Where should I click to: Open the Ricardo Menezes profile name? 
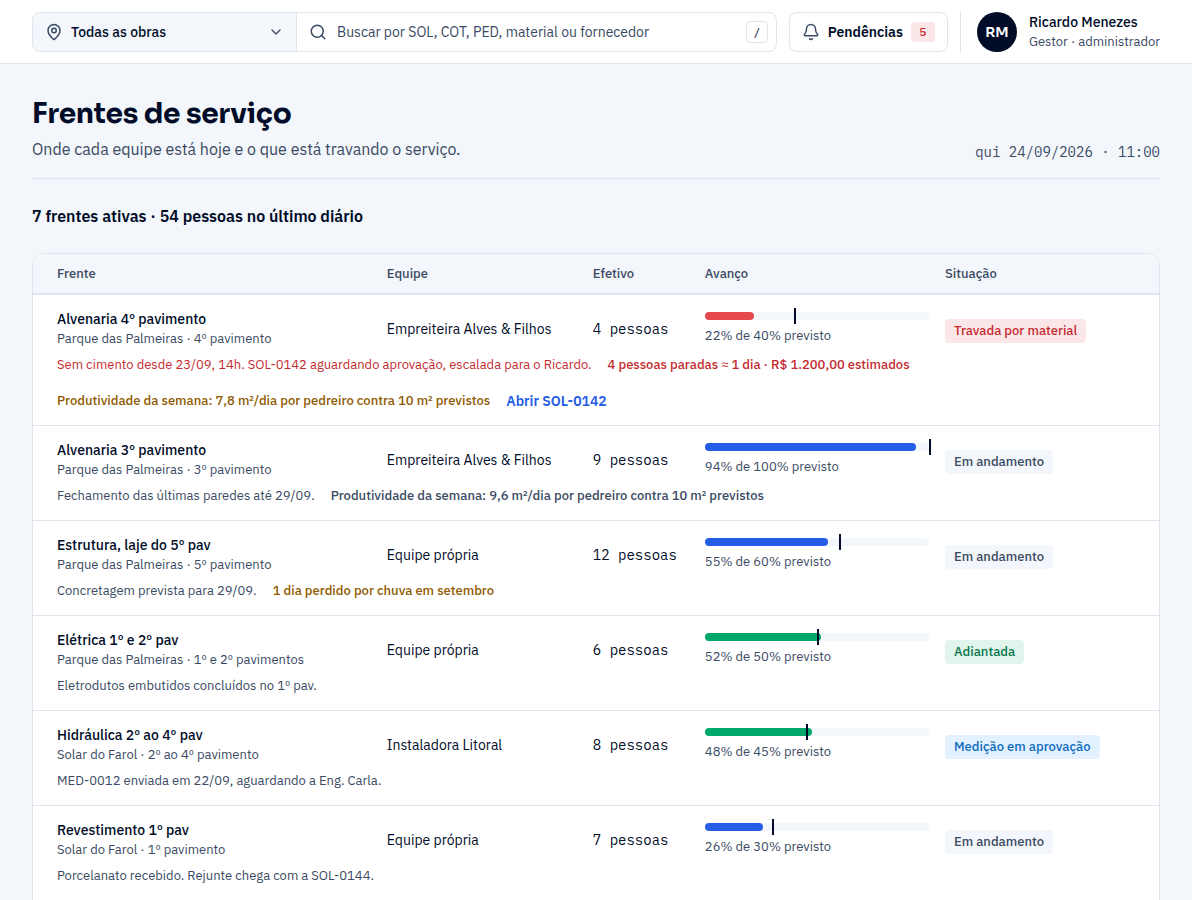(1083, 22)
